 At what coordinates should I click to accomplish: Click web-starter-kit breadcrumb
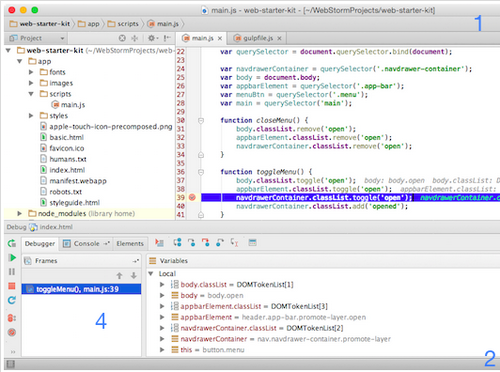pyautogui.click(x=40, y=24)
